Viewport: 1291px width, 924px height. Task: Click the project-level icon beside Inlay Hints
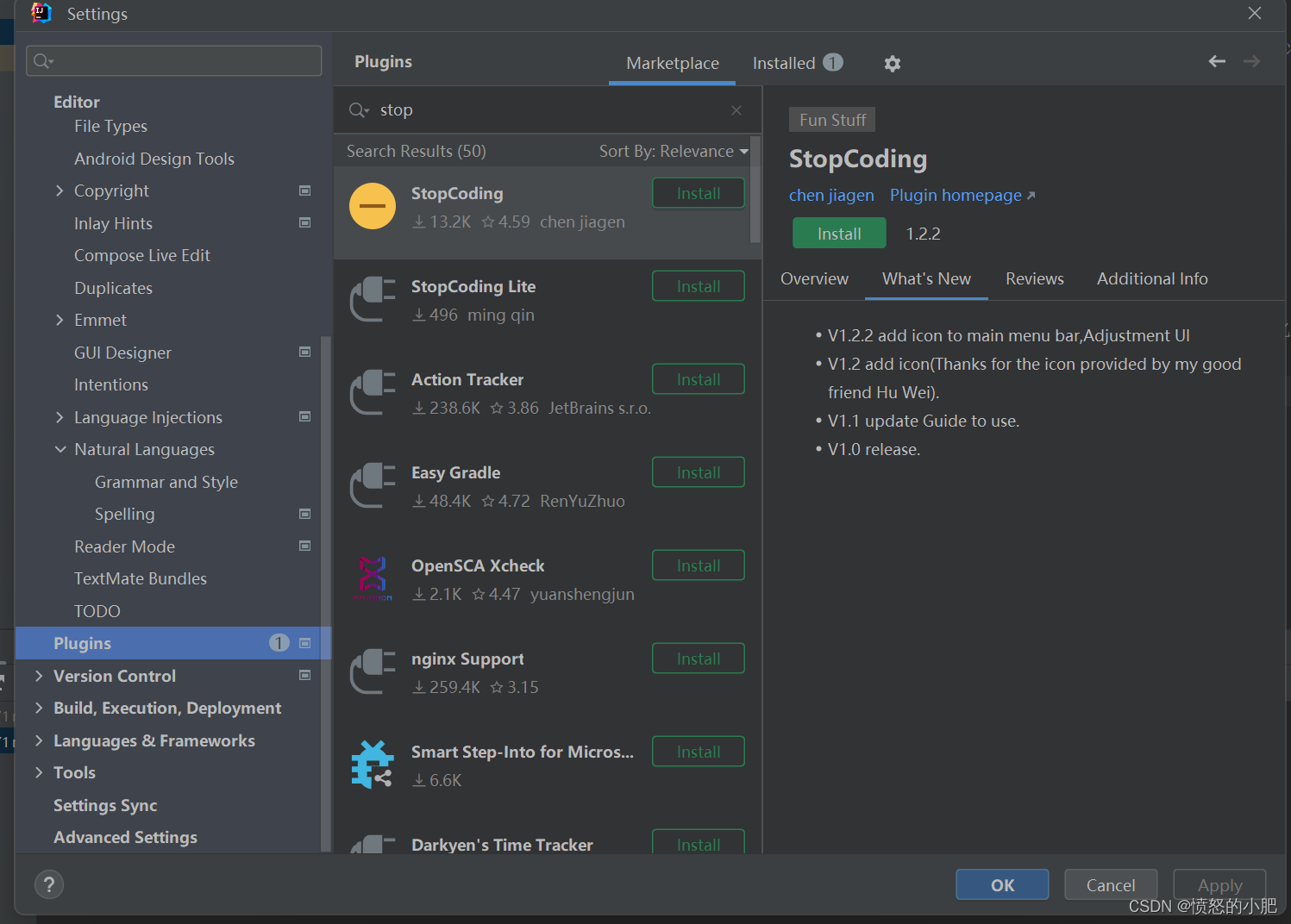(x=304, y=222)
